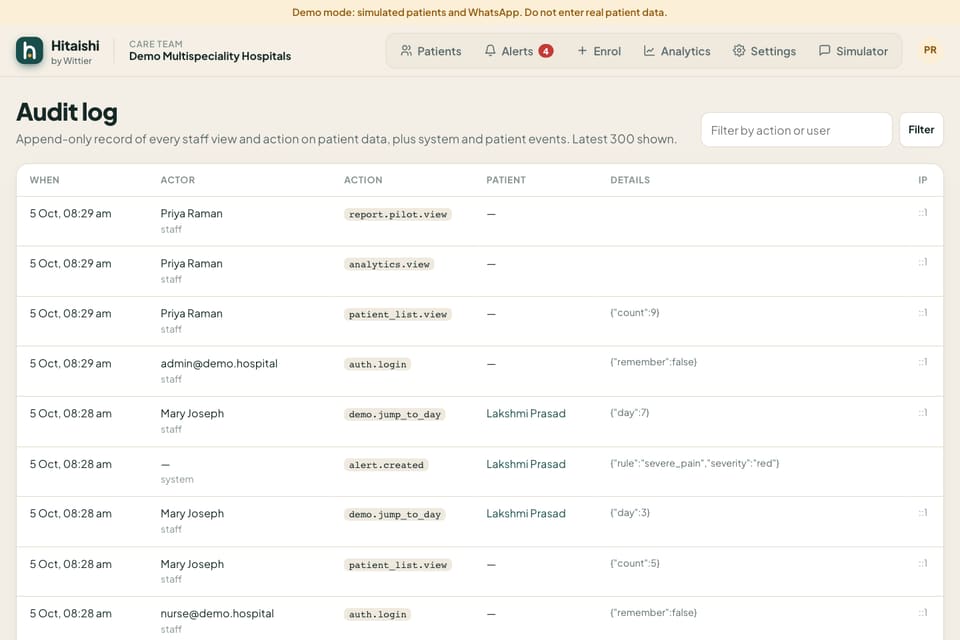Image resolution: width=960 pixels, height=640 pixels.
Task: Click the ACTION column header
Action: pos(363,180)
